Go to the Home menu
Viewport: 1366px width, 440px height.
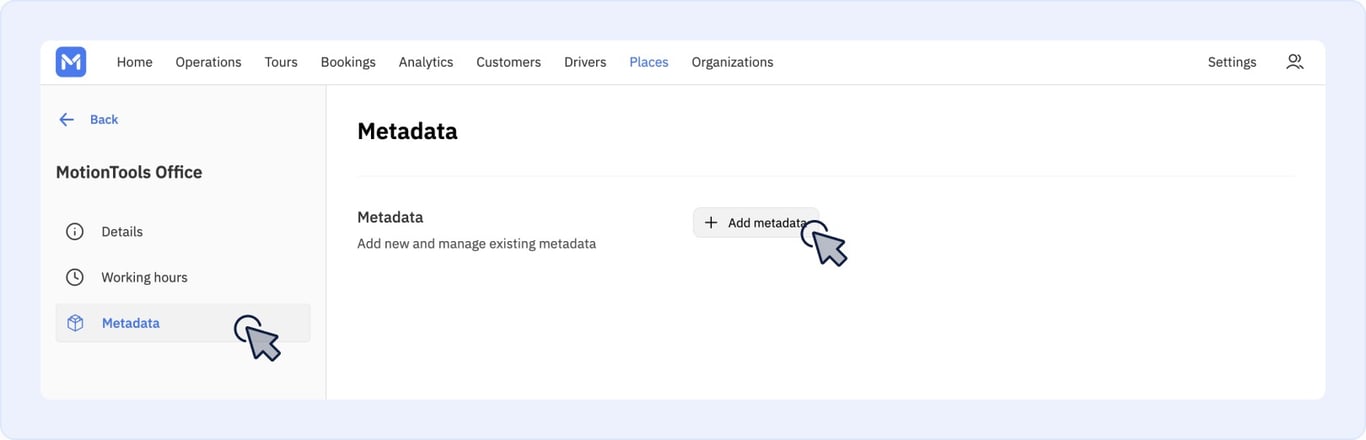(x=135, y=62)
